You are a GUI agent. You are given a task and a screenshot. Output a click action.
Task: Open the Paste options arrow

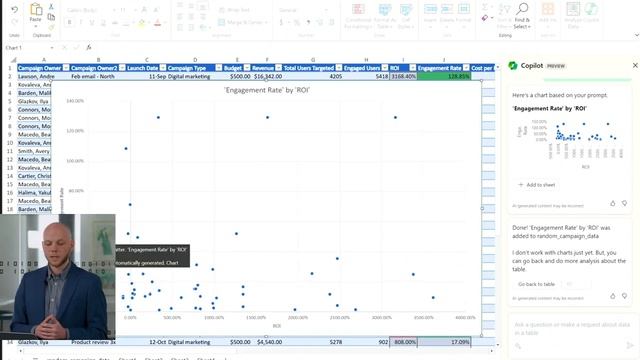(36, 26)
